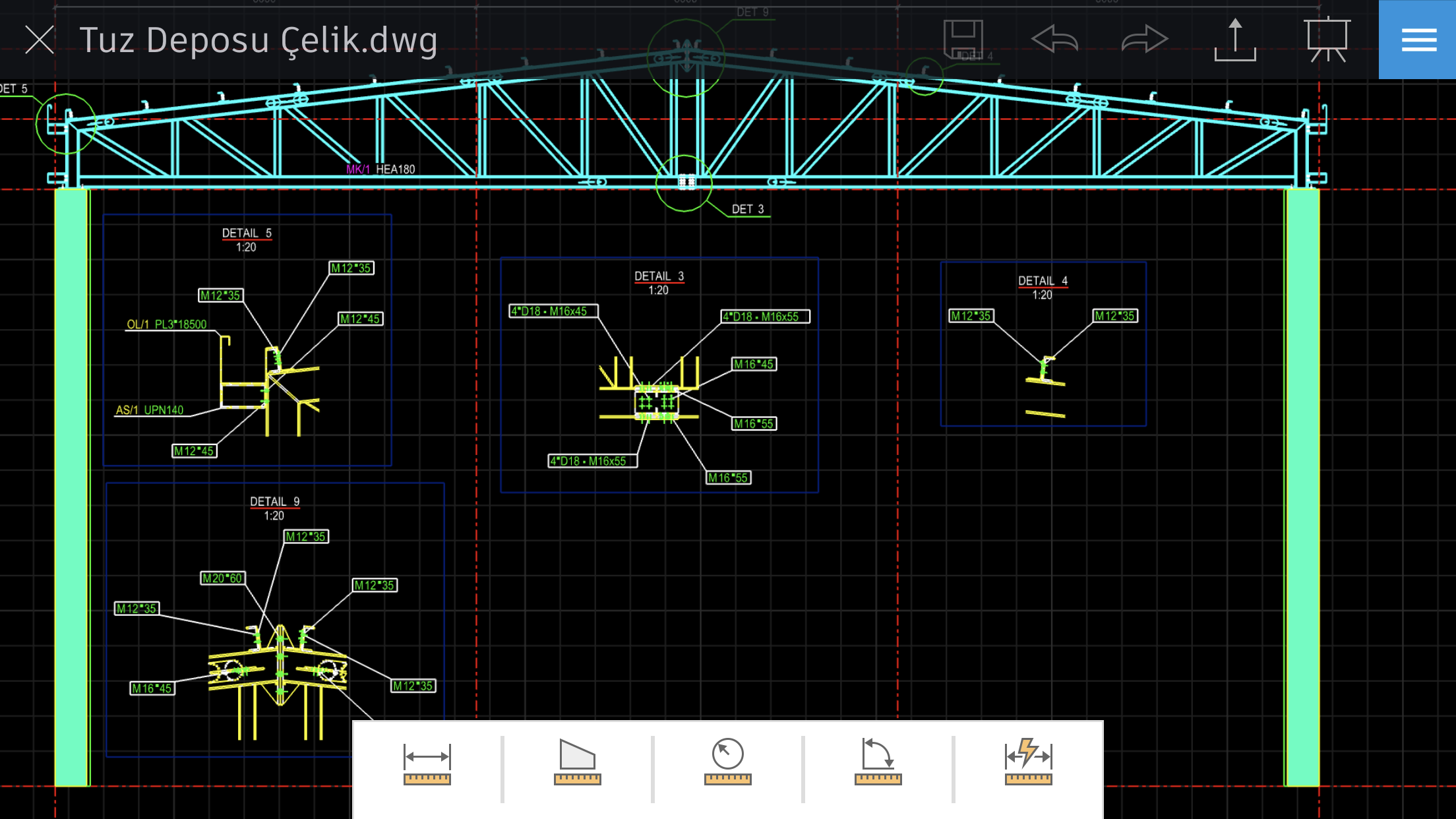Tap the file title Tuz Deposu Çelik.dwg

pos(258,40)
